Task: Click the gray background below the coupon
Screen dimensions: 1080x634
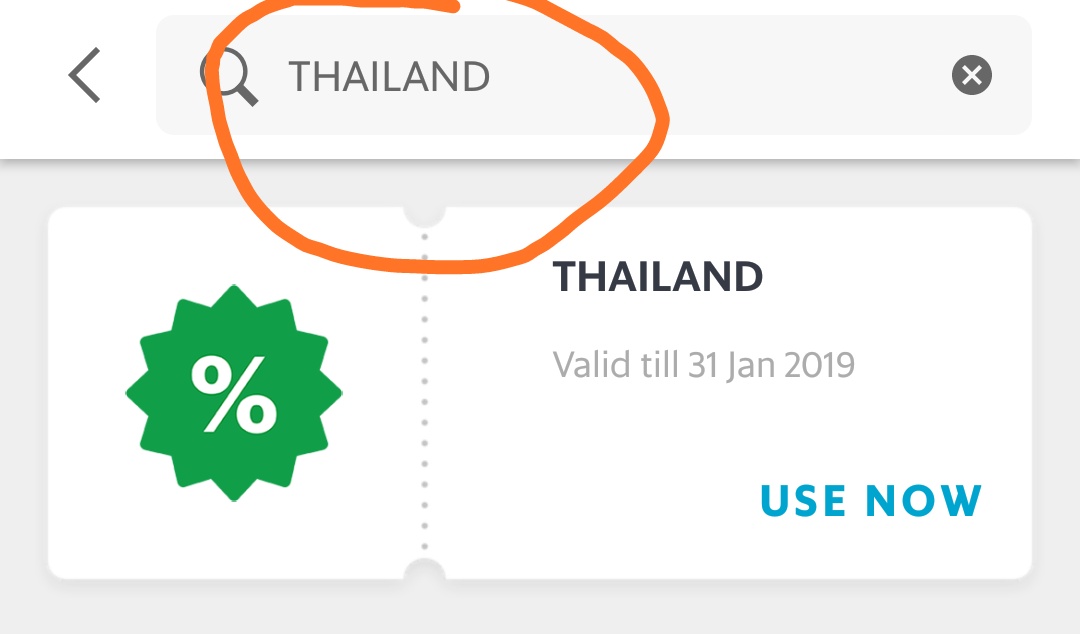Action: 540,610
